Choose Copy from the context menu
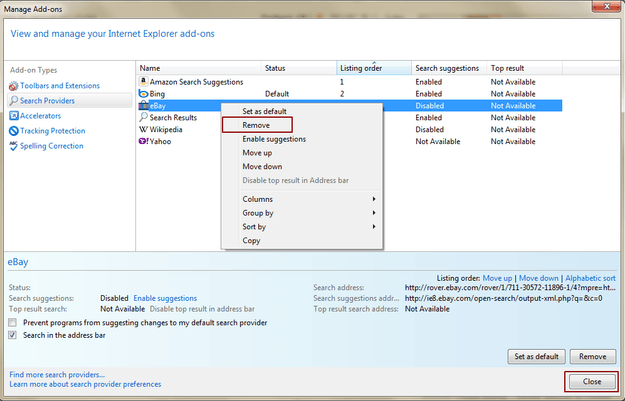Screen dimensions: 625x401 click(251, 240)
